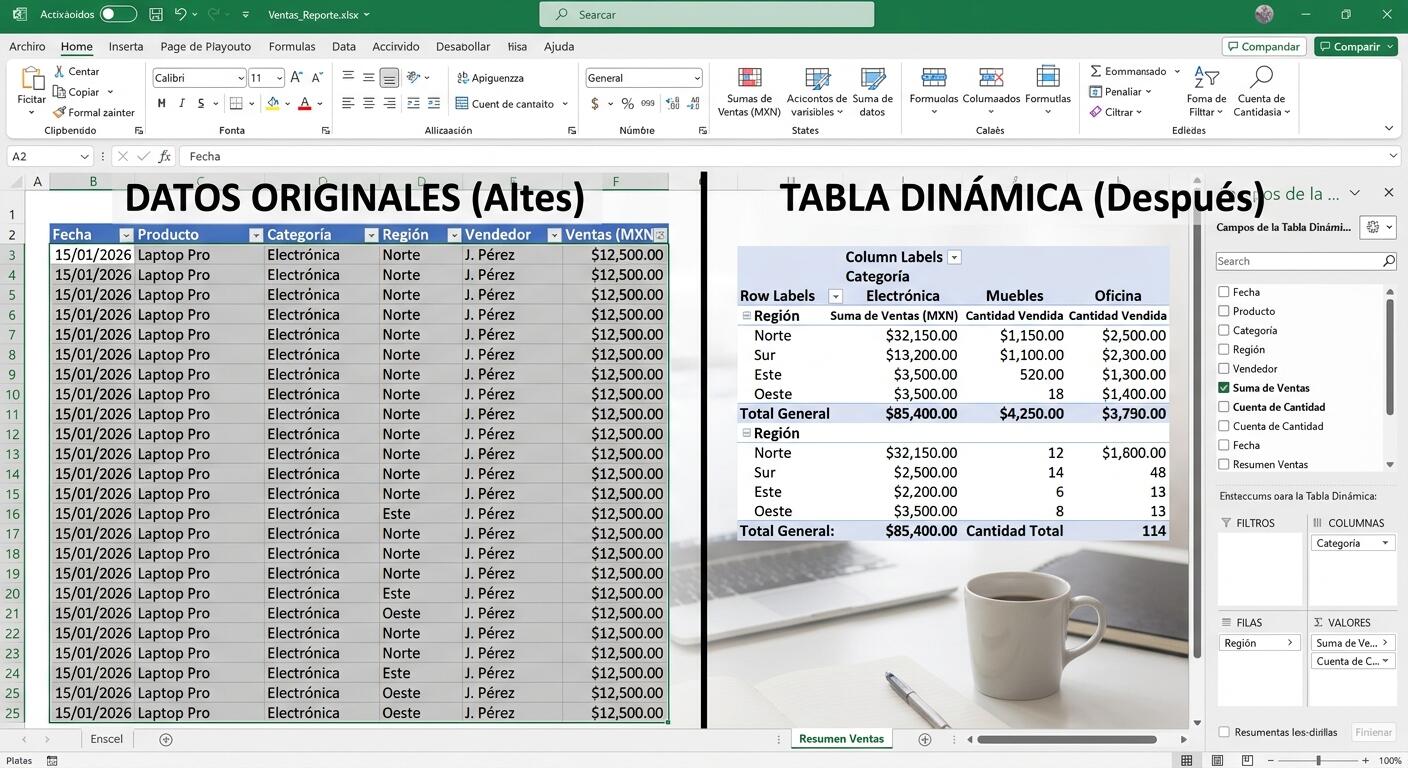Check the Producto field checkbox
Image resolution: width=1408 pixels, height=768 pixels.
click(1224, 311)
